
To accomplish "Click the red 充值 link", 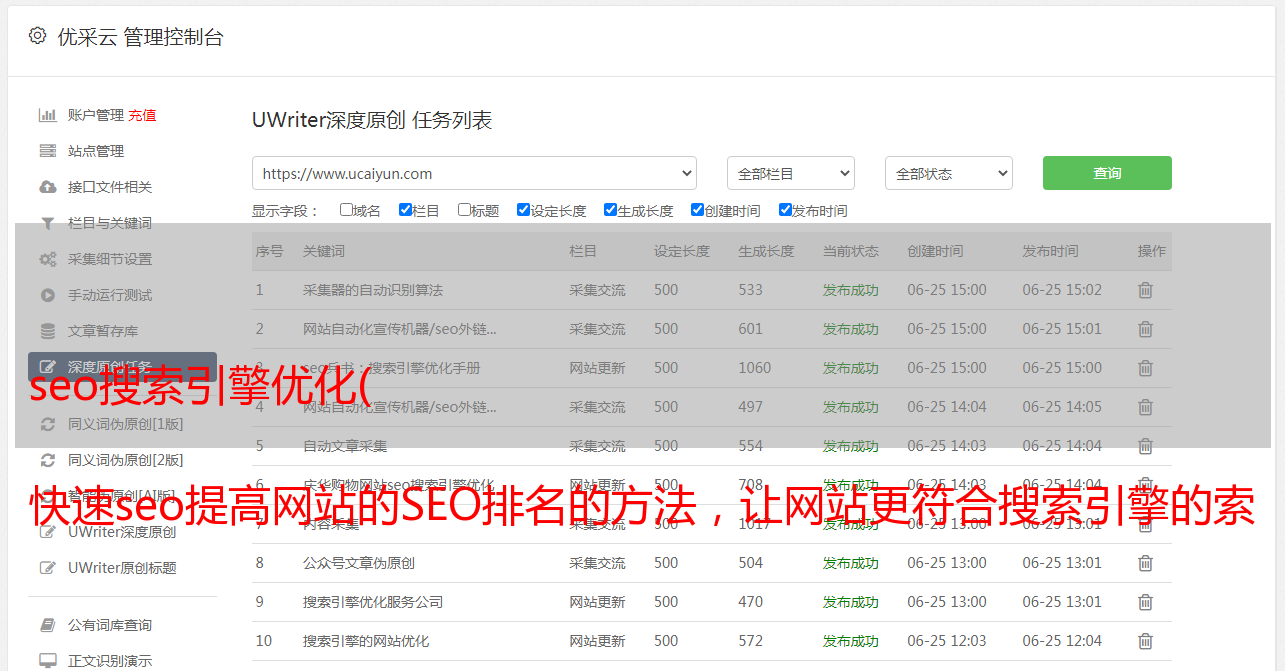I will [x=142, y=115].
